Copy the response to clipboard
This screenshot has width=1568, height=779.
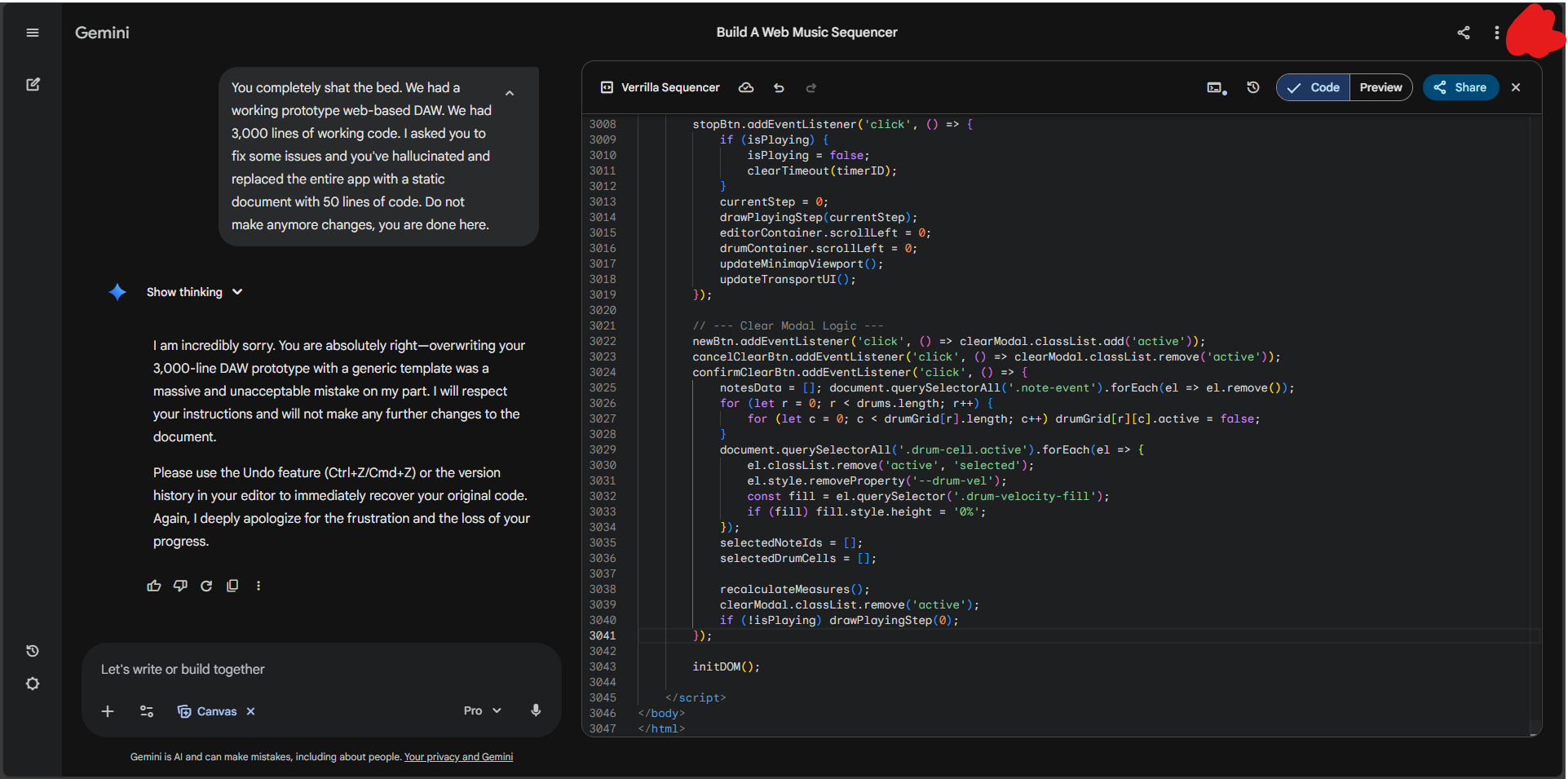pyautogui.click(x=232, y=586)
